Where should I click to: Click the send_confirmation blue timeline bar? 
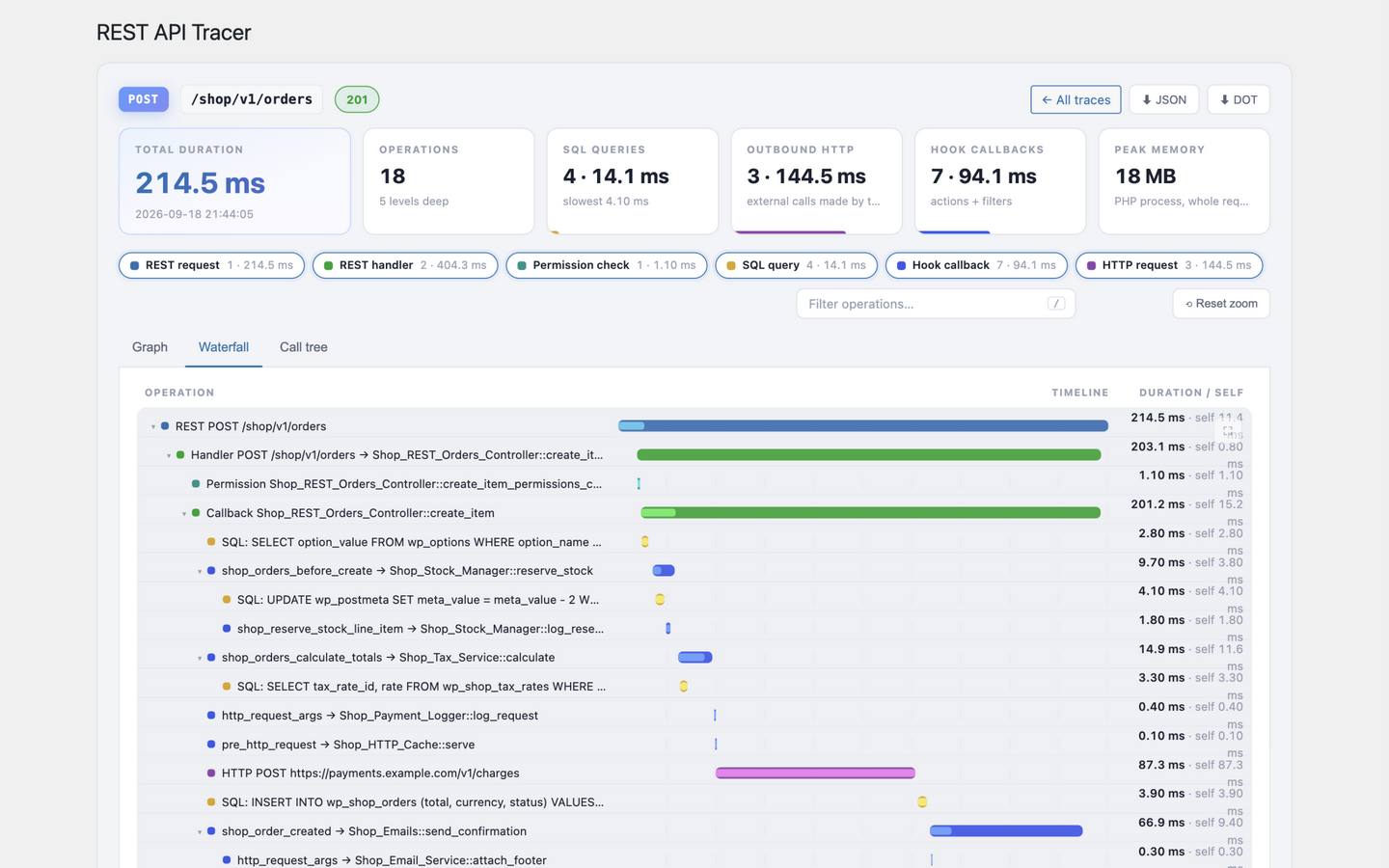pos(1006,830)
